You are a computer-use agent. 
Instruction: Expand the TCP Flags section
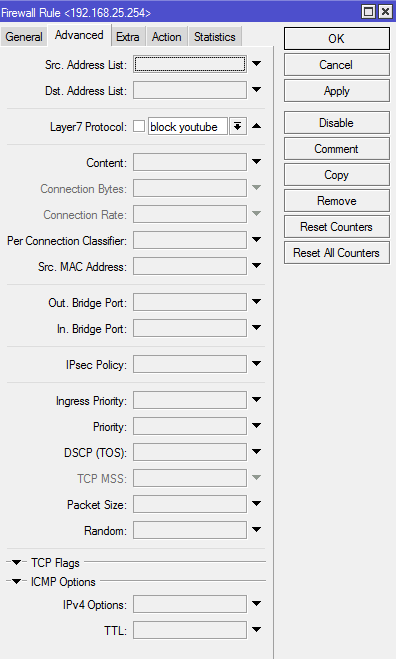[16, 562]
